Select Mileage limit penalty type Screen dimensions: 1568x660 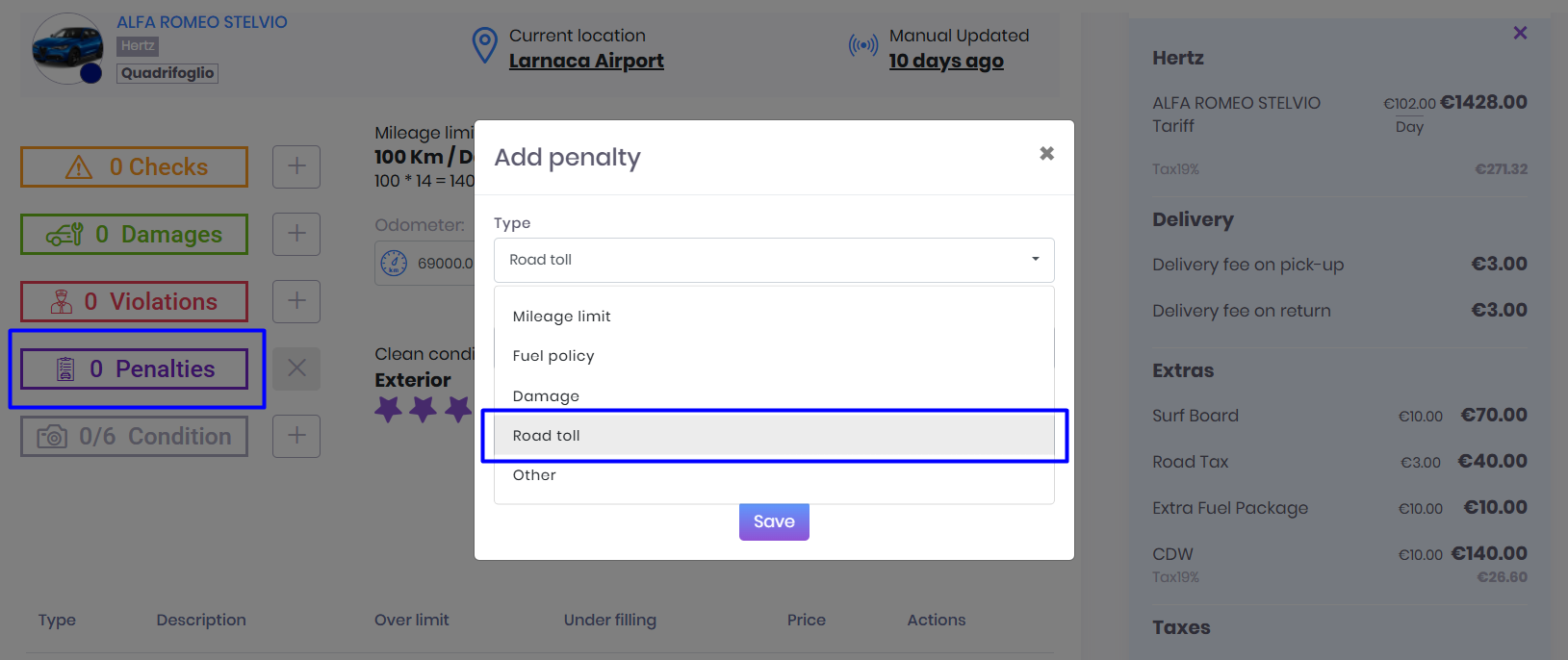point(562,317)
